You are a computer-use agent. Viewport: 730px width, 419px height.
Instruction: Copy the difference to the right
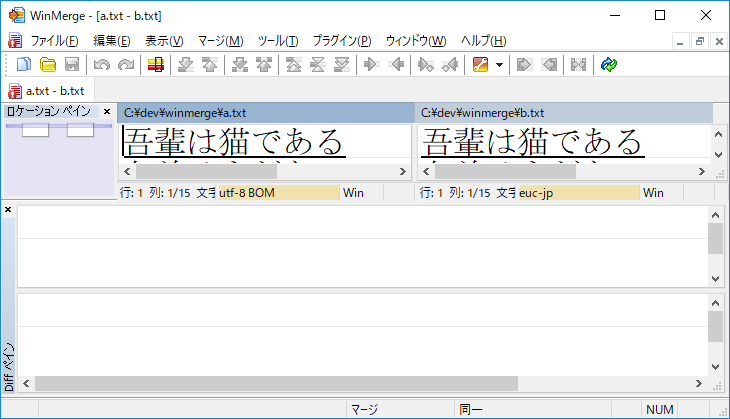(371, 64)
